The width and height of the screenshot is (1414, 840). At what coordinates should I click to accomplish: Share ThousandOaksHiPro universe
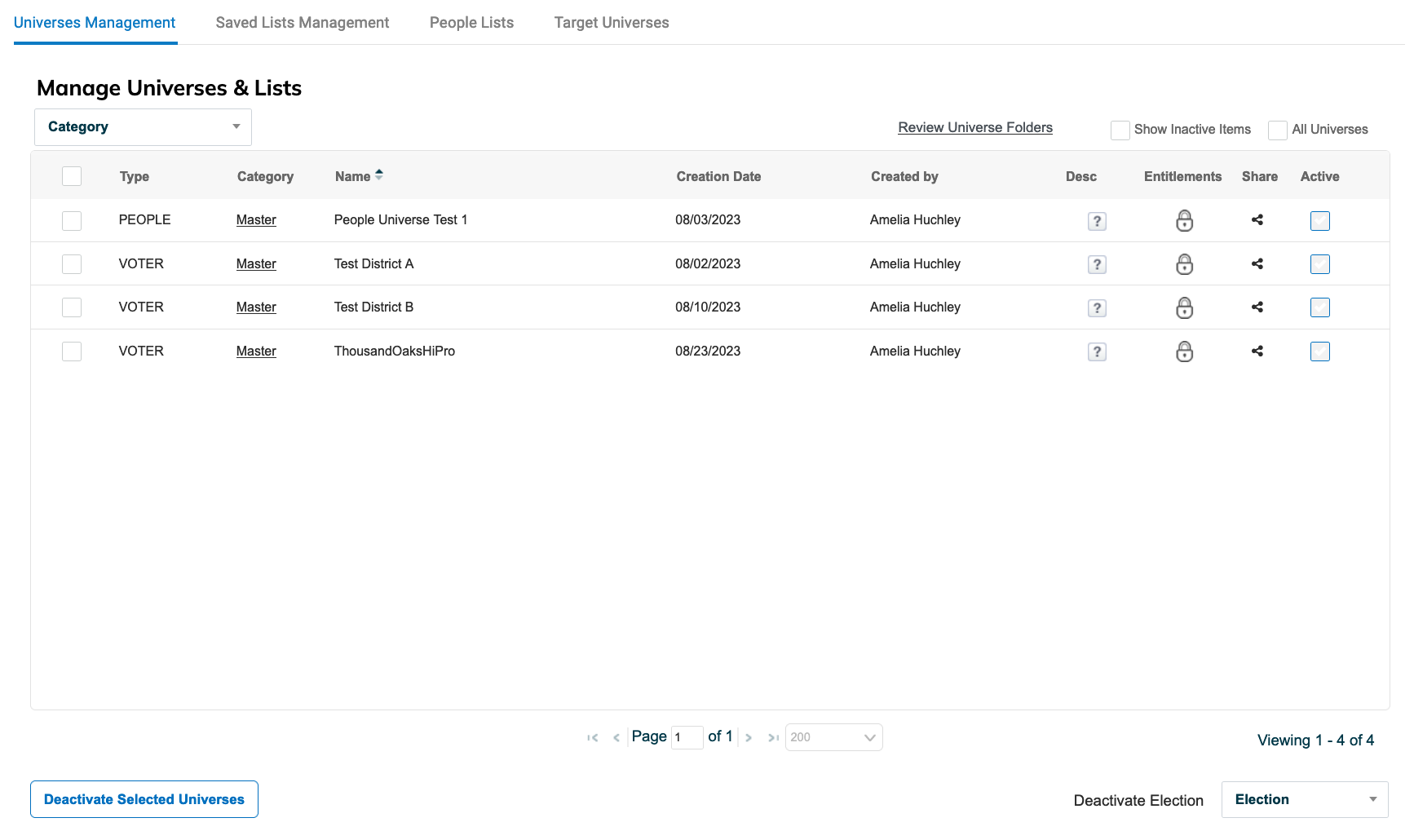click(x=1257, y=351)
